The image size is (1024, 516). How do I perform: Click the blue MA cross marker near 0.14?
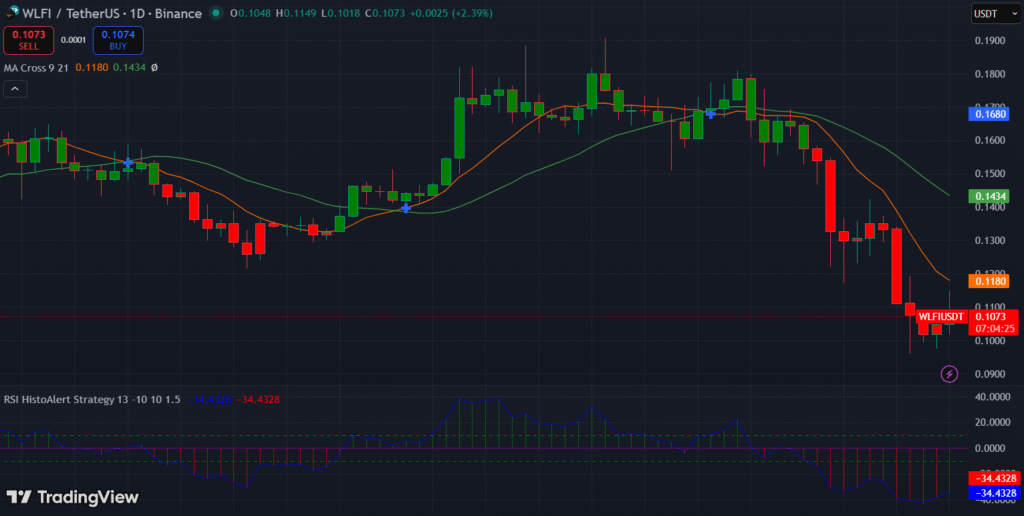click(x=406, y=208)
